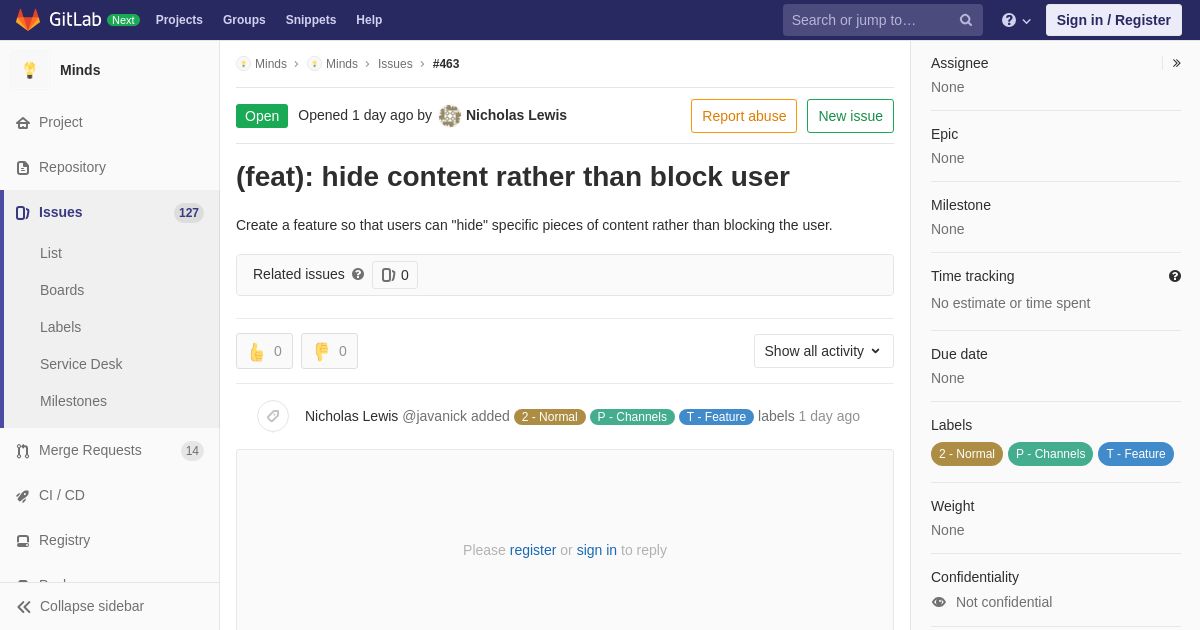Click the first Minds breadcrumb icon

click(x=243, y=64)
